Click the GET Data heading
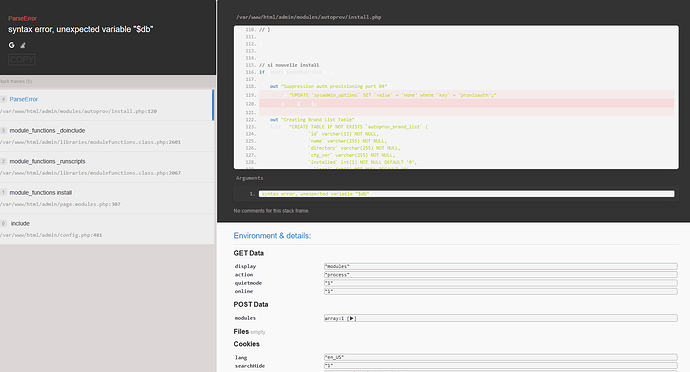Screen dimensions: 690x372 (x=249, y=253)
